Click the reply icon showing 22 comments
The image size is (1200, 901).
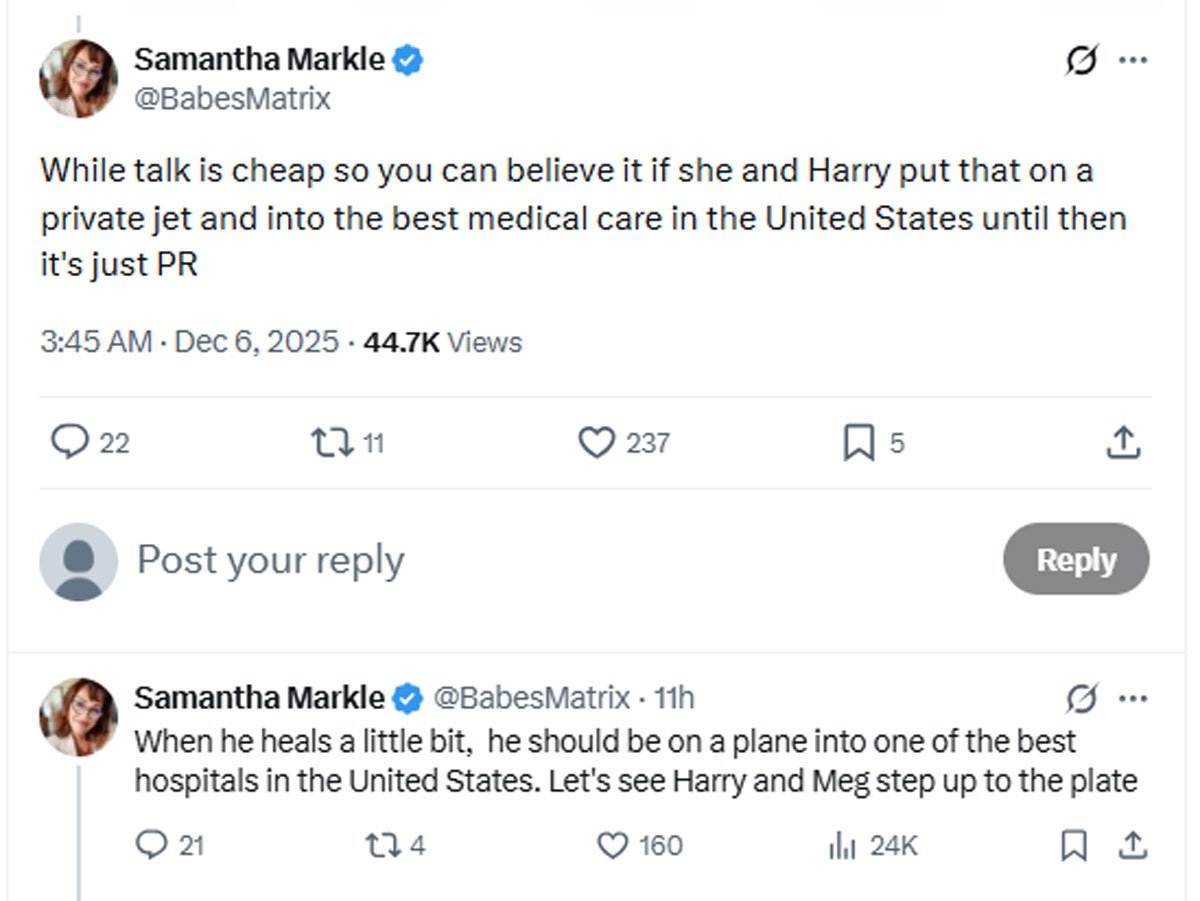(69, 442)
